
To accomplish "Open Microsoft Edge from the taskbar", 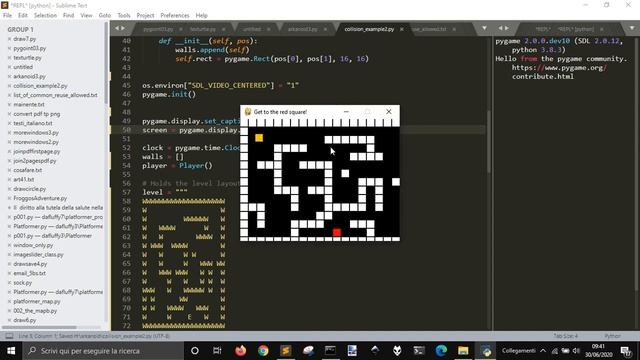I will click(x=441, y=351).
